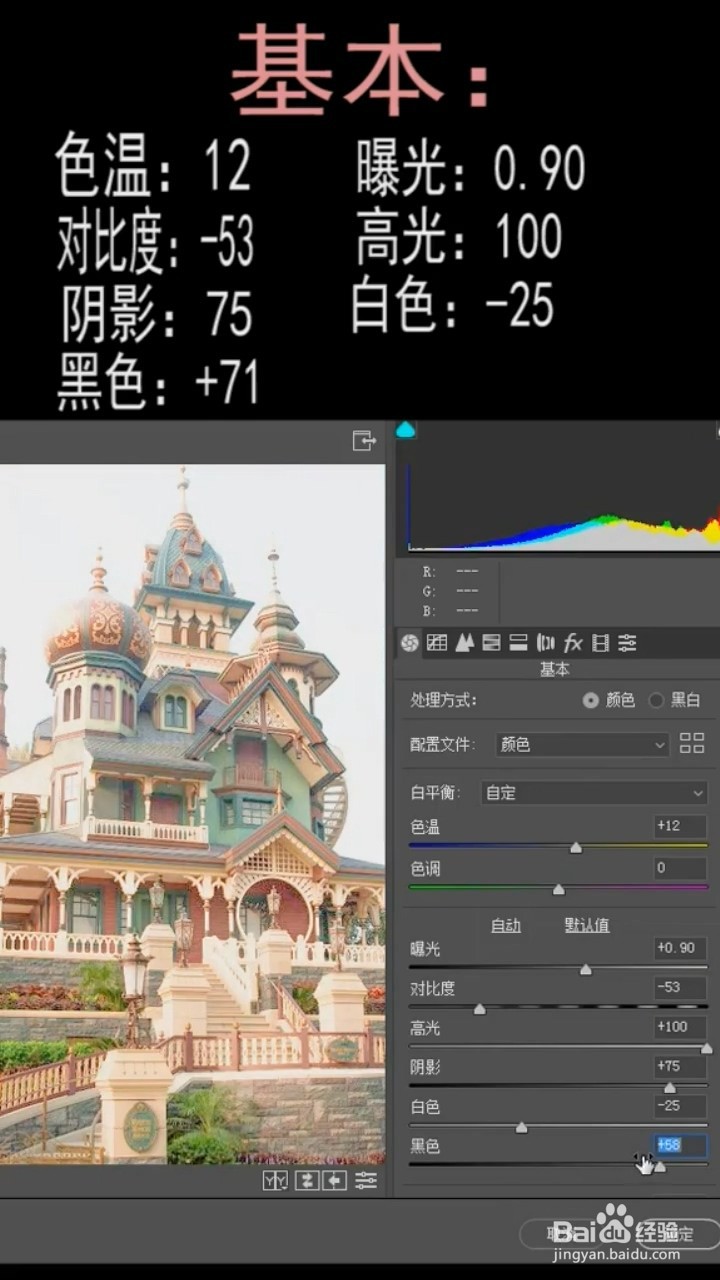Open the Calibration panel (filmstrip icon)

point(600,643)
